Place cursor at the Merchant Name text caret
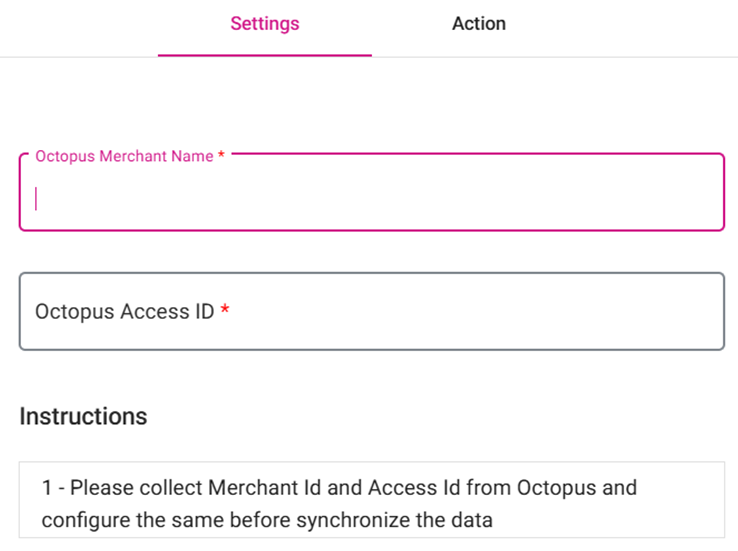 click(37, 198)
